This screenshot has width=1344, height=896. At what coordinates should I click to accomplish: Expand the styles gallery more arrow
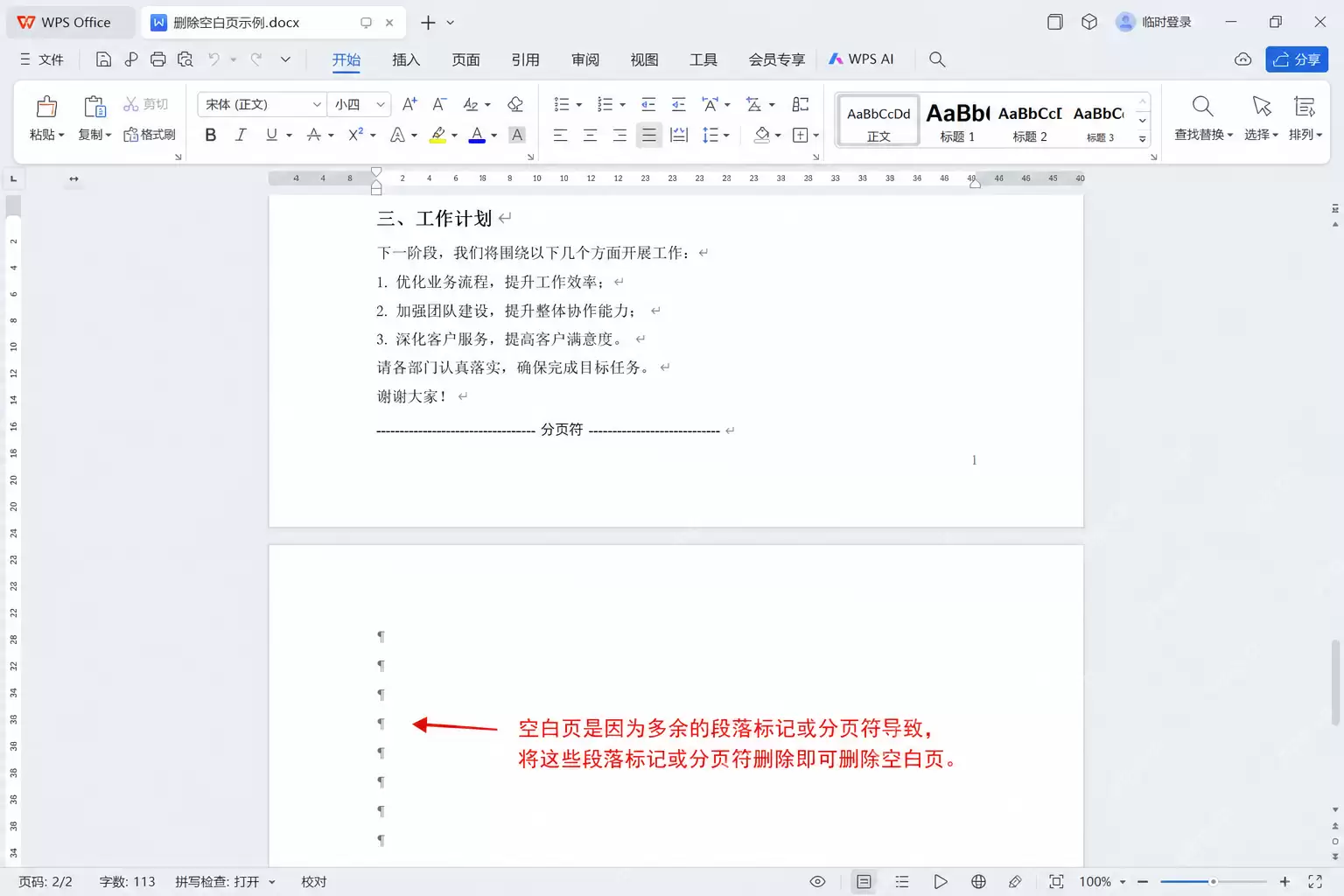click(1142, 138)
